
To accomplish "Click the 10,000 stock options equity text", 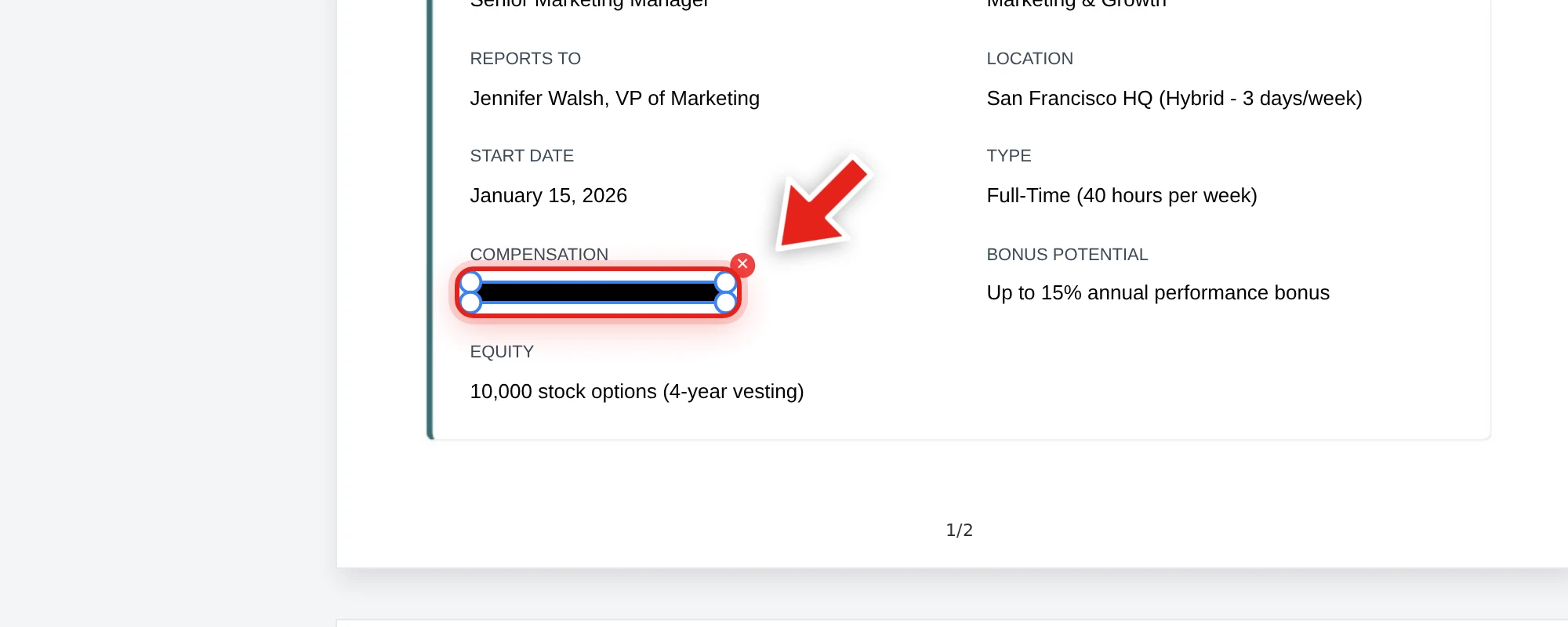I will (x=637, y=391).
